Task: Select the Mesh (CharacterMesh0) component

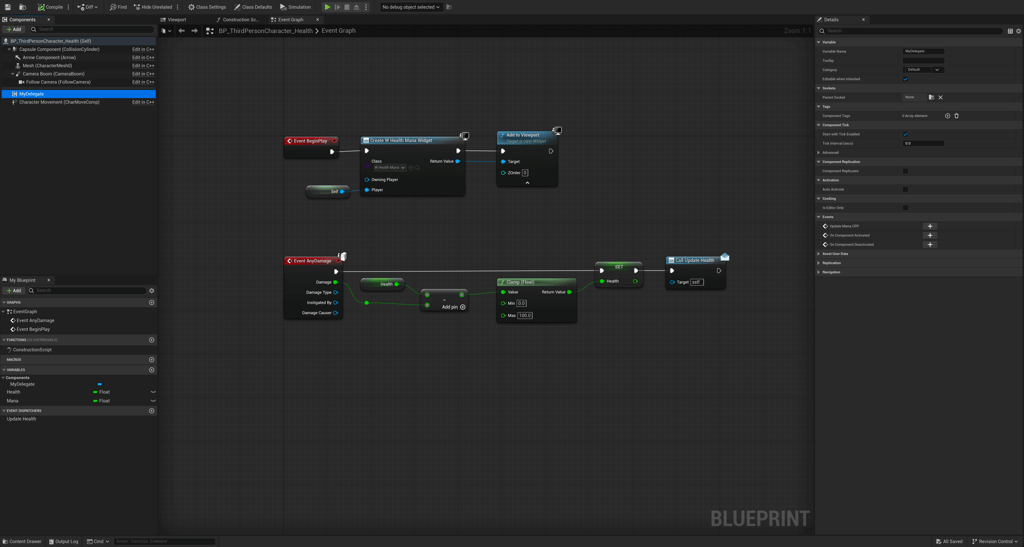Action: (x=47, y=66)
